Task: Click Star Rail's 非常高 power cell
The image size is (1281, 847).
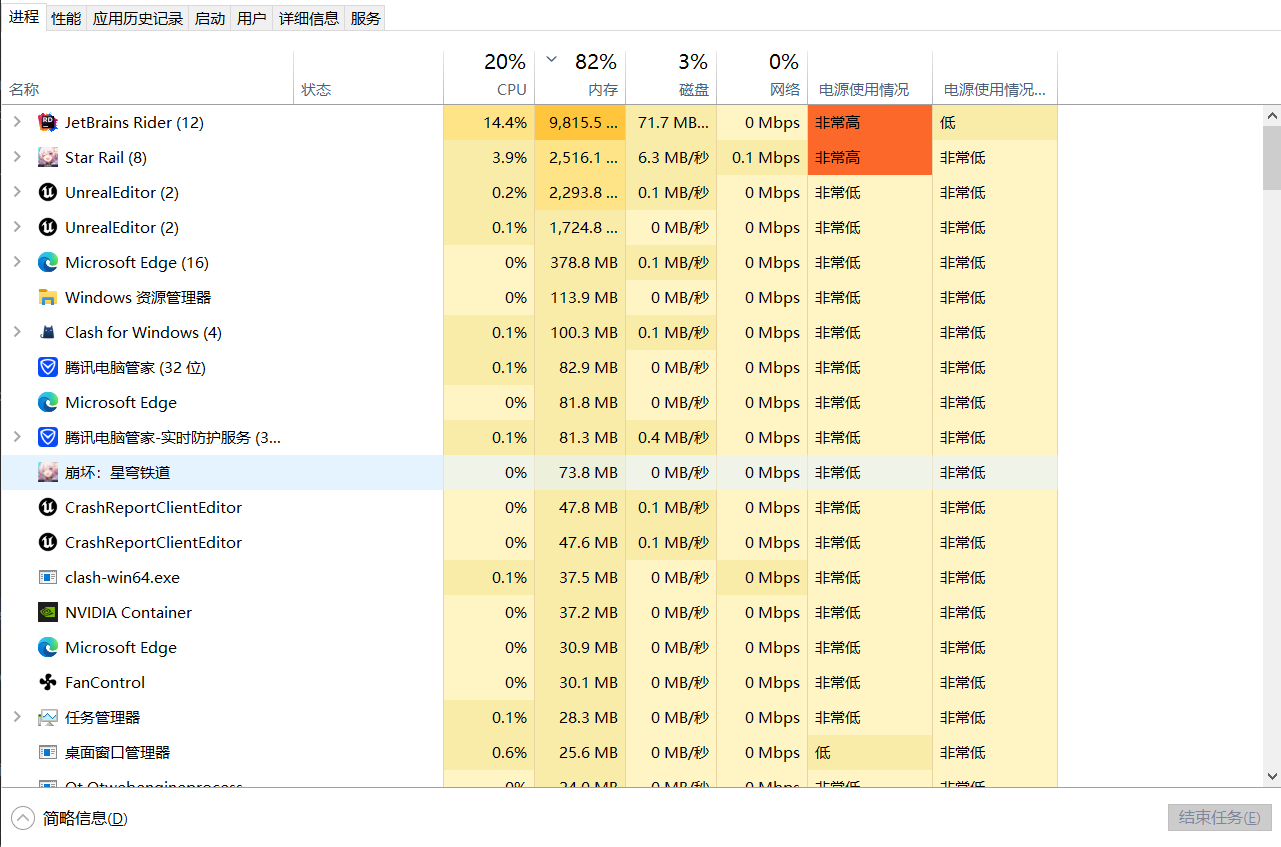Action: click(870, 157)
